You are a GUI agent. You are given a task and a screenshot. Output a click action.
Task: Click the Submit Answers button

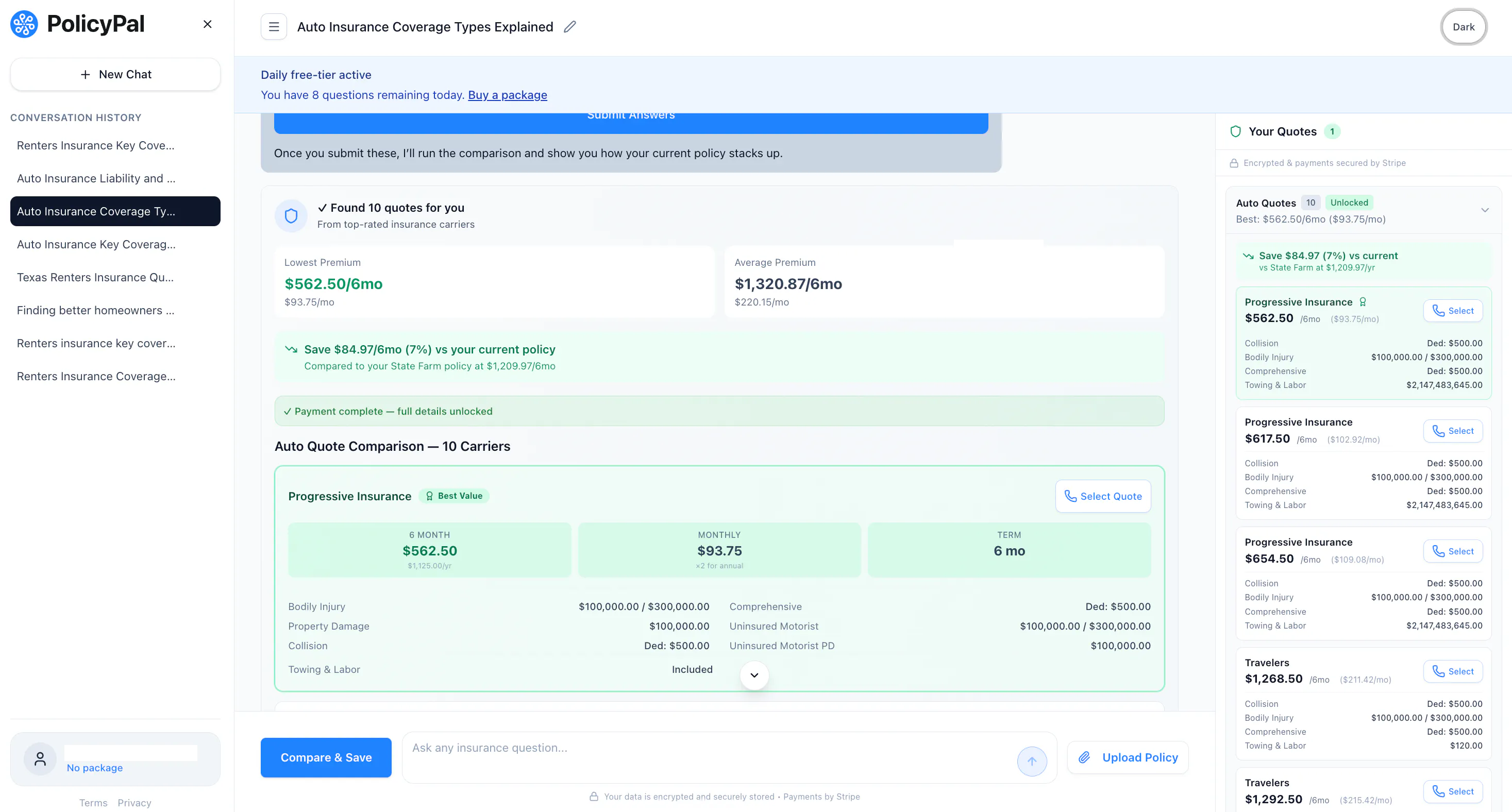[x=631, y=123]
